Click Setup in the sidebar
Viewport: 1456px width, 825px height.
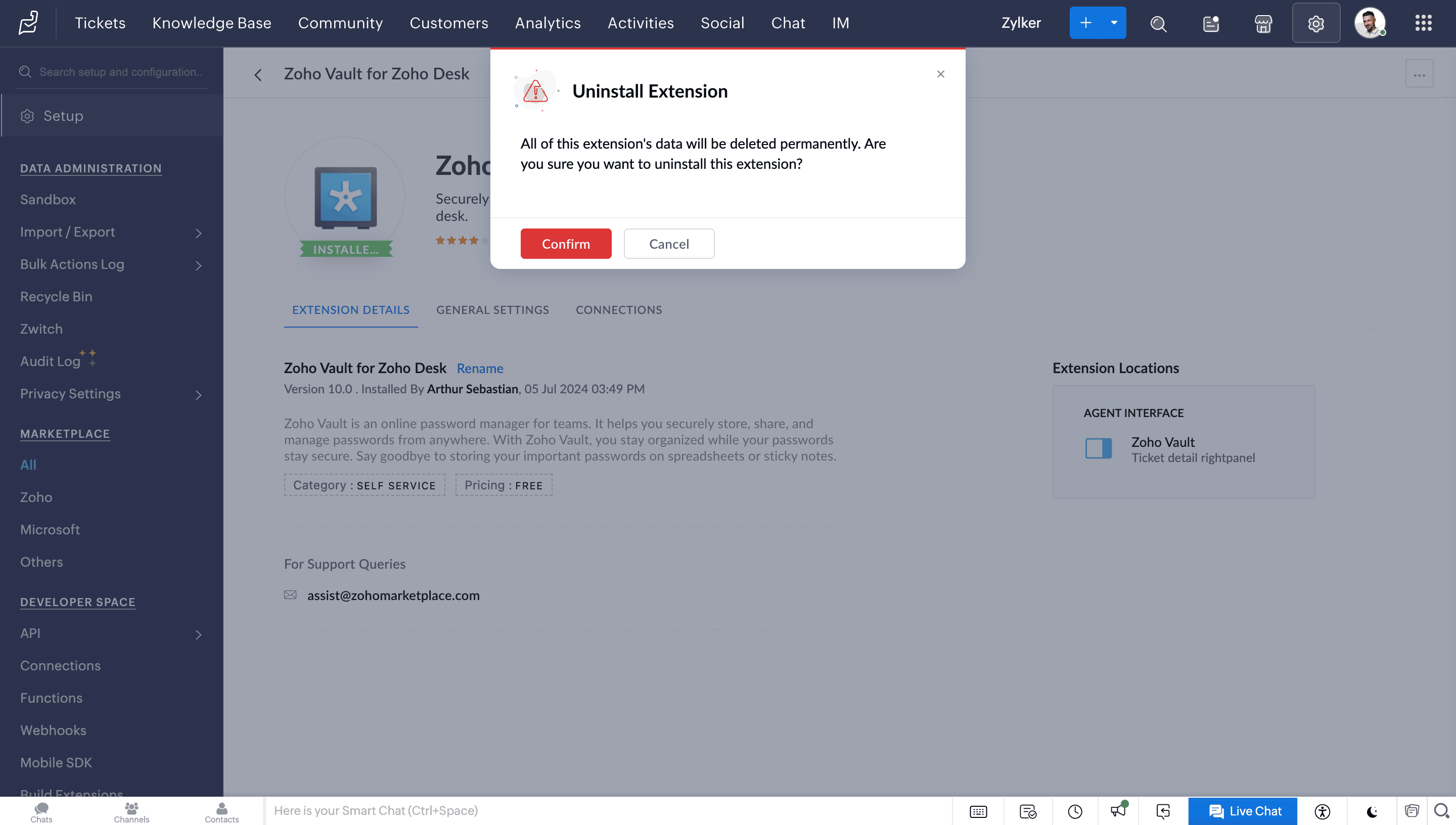click(112, 116)
